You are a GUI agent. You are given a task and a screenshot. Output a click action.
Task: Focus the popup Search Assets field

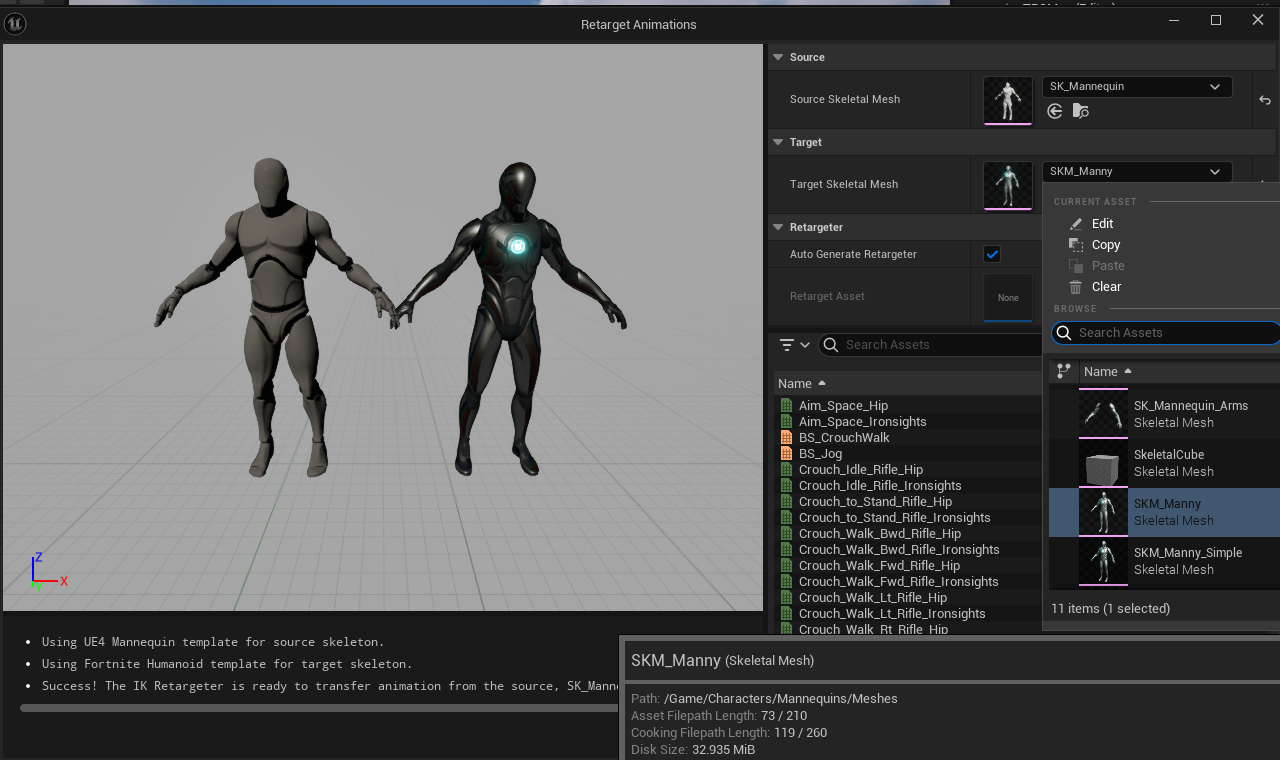point(1166,333)
